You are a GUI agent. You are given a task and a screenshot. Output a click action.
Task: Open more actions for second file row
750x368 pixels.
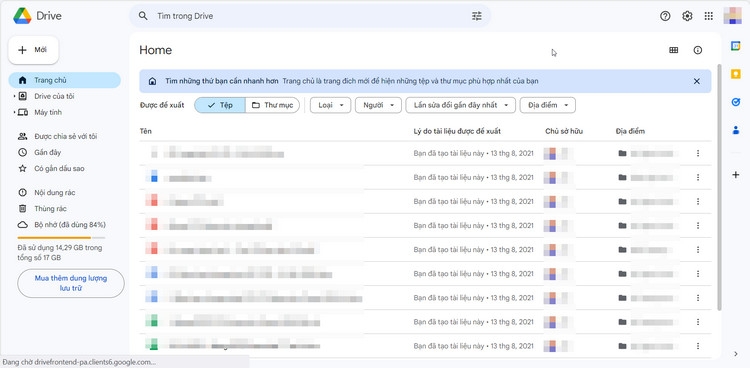click(x=697, y=177)
